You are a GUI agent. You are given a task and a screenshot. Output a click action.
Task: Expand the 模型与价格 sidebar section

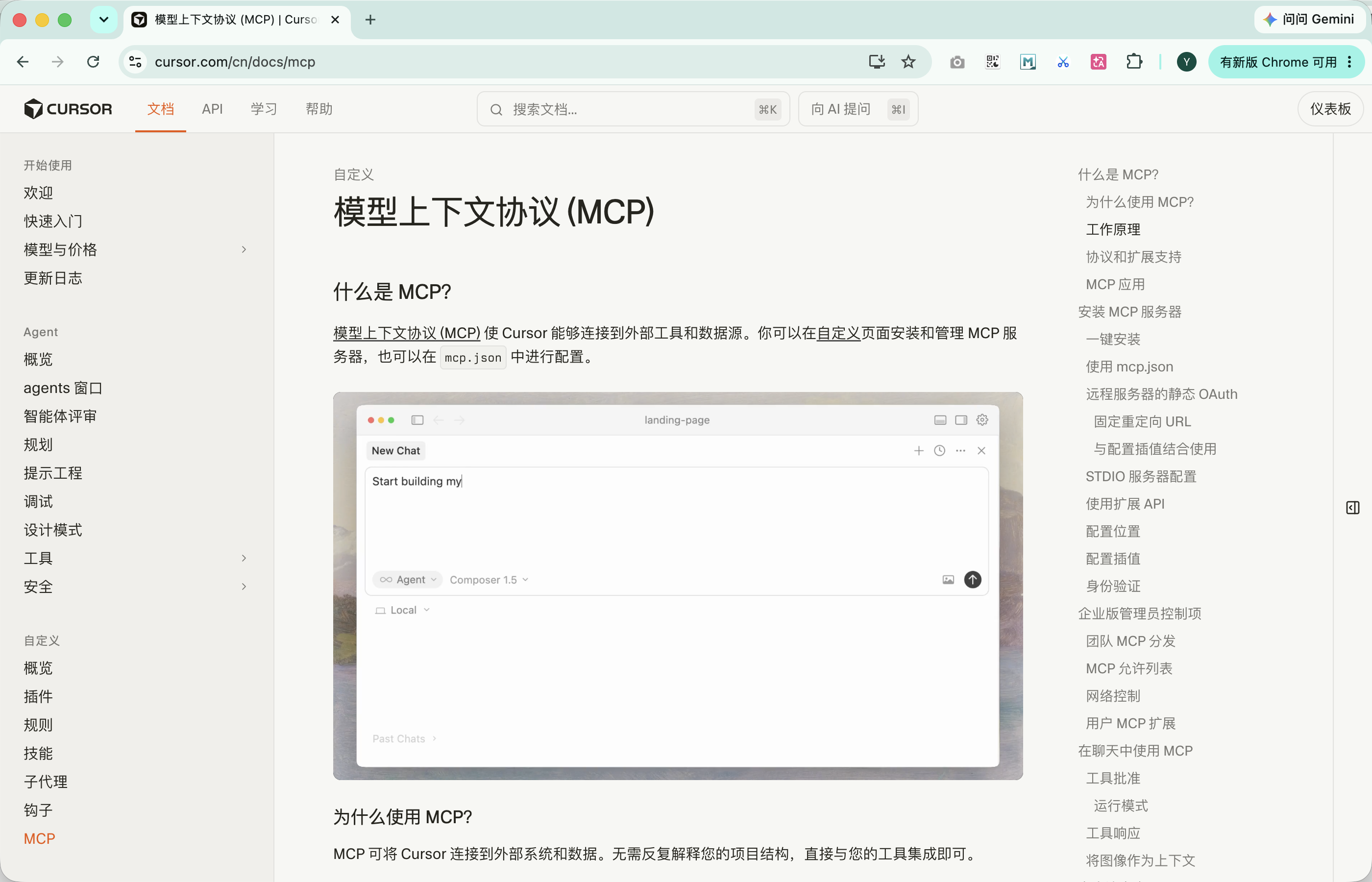click(x=244, y=250)
